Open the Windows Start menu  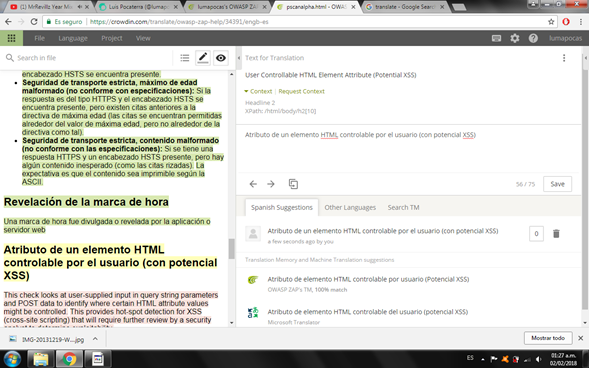[x=12, y=359]
